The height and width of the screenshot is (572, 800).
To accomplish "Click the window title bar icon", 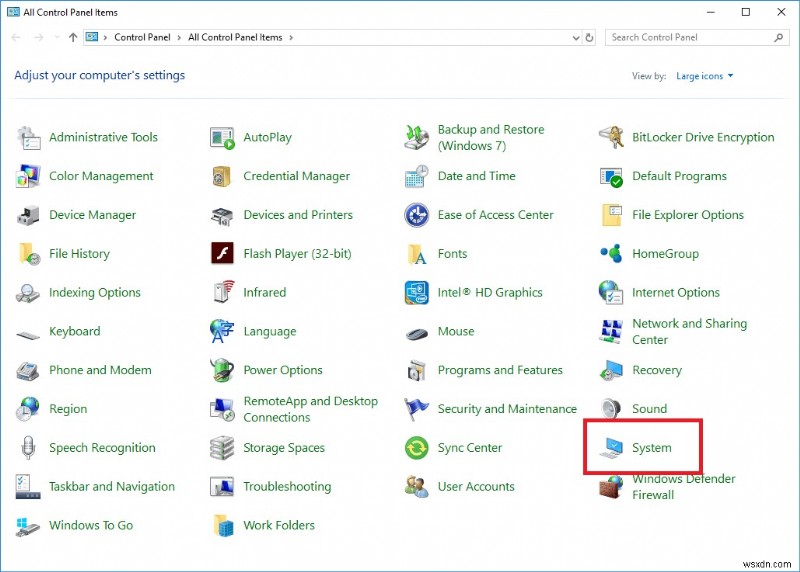I will (x=13, y=12).
